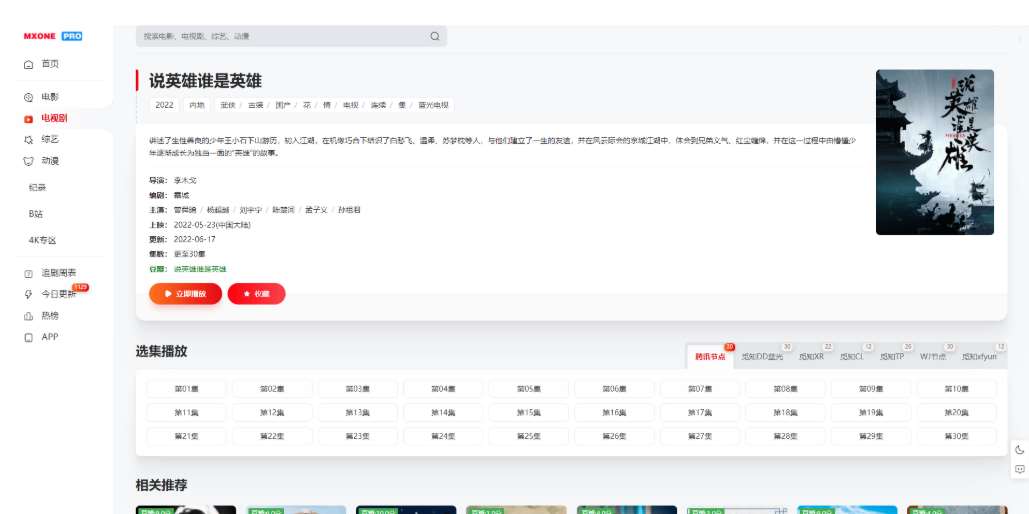Play episode 第13集
Screen dimensions: 1029x514
coord(358,413)
